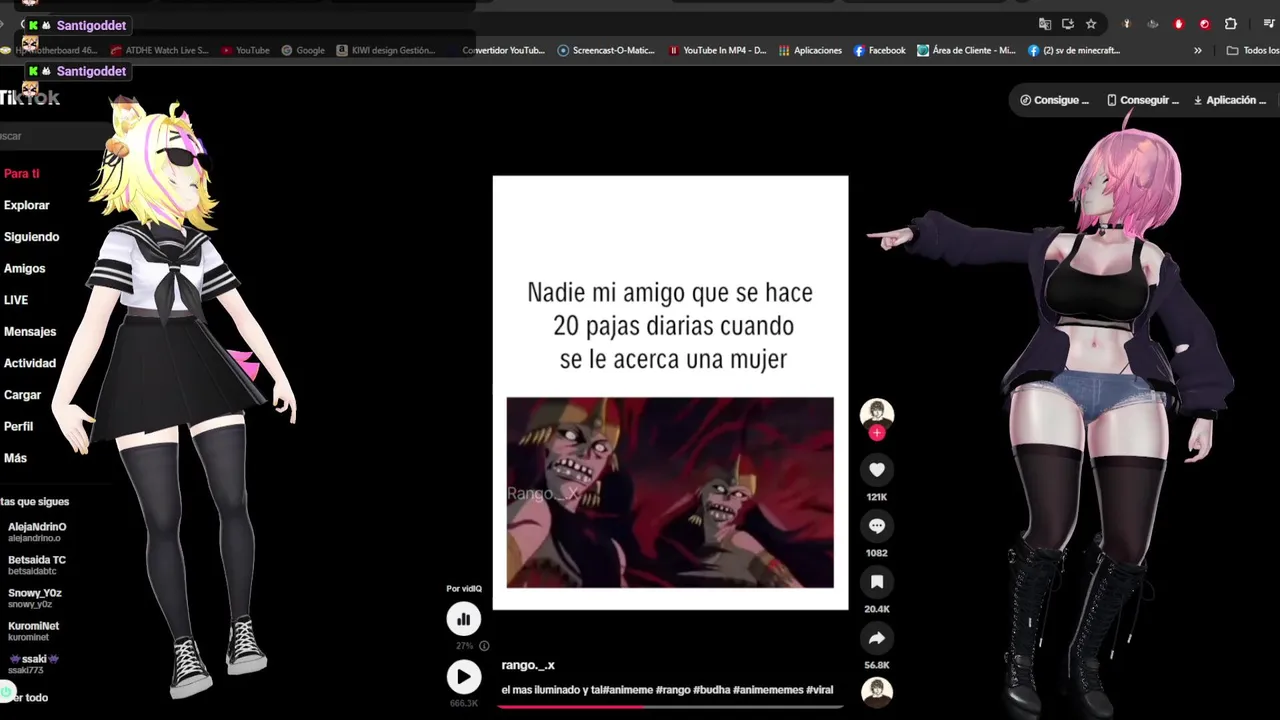Click the vidIQ info circle icon
The width and height of the screenshot is (1280, 720).
tap(484, 646)
